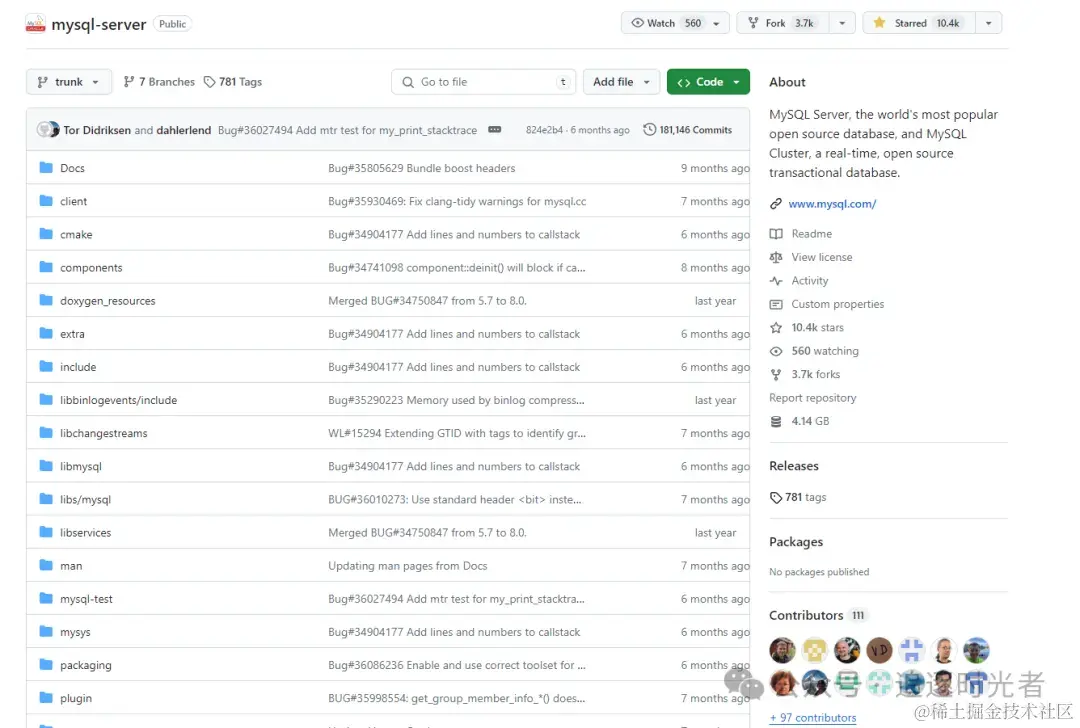Open the mysys folder icon
The width and height of the screenshot is (1080, 728).
[46, 631]
